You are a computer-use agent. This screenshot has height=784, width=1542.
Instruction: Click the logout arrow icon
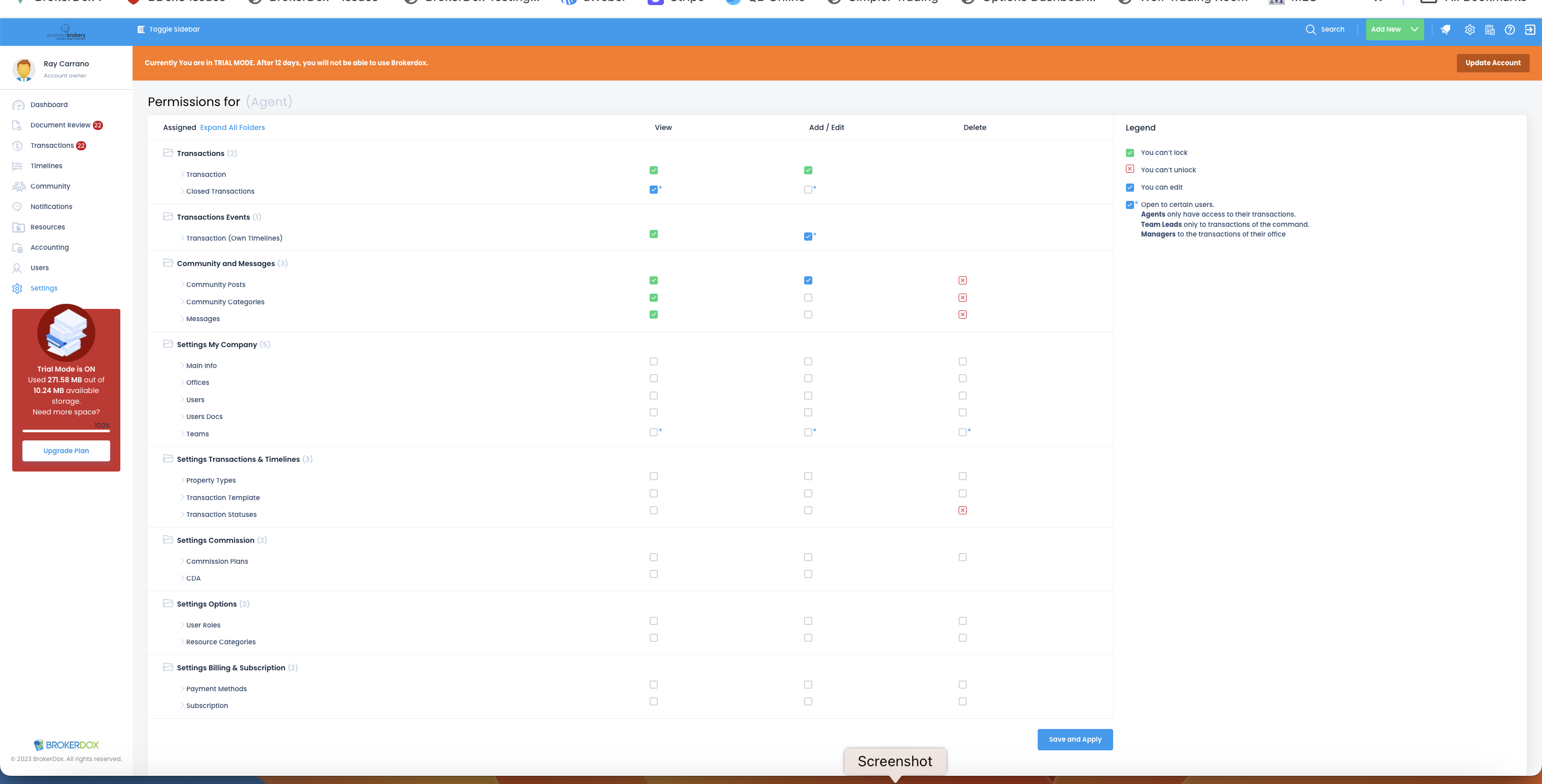click(x=1530, y=30)
